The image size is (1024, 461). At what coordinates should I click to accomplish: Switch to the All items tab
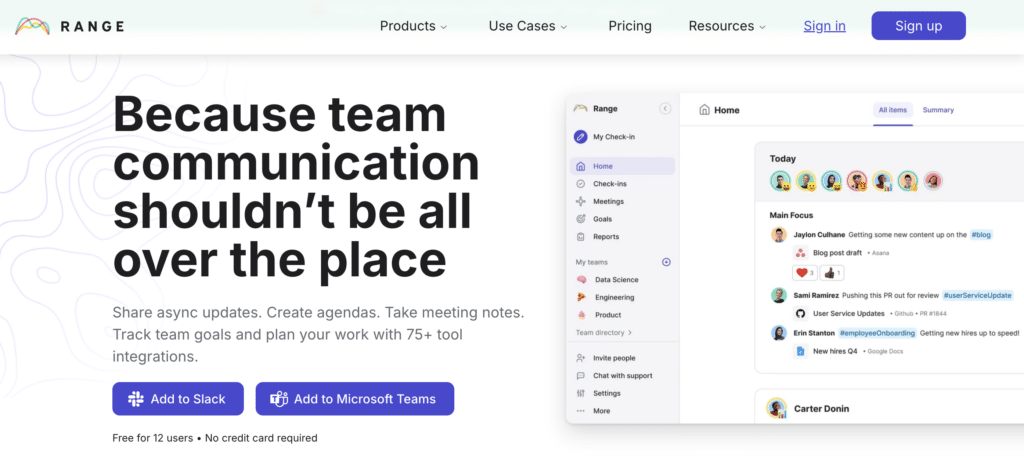(x=892, y=110)
